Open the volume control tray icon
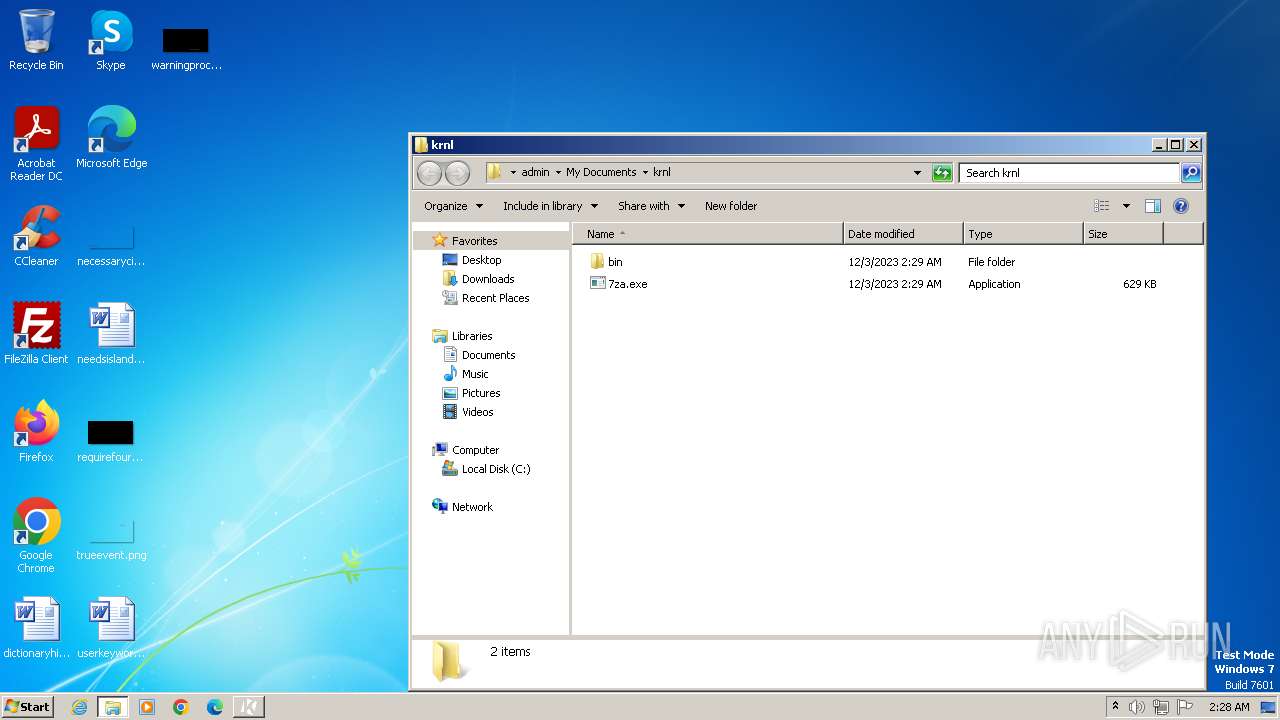 [x=1137, y=707]
